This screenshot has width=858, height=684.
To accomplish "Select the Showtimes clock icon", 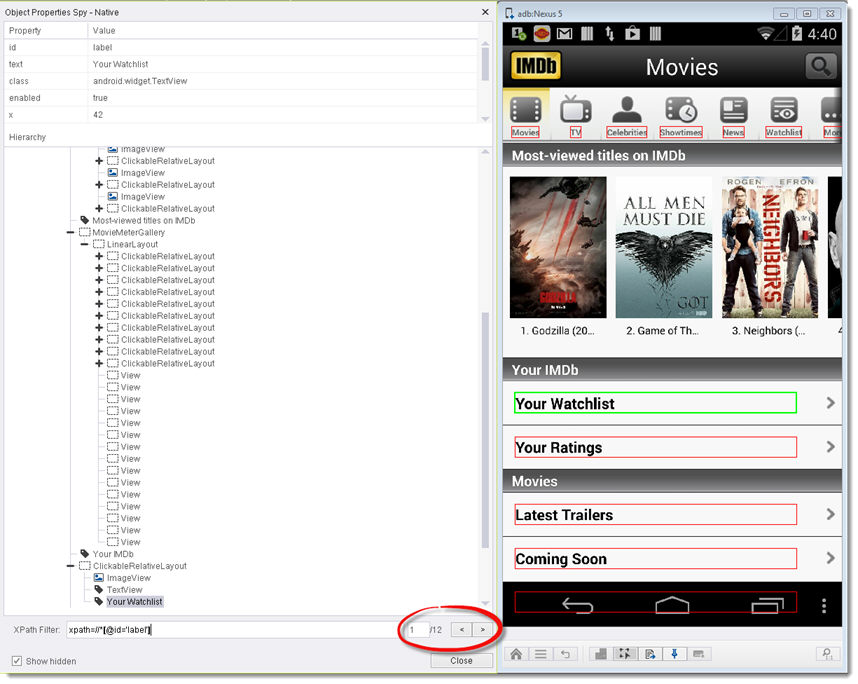I will click(681, 110).
